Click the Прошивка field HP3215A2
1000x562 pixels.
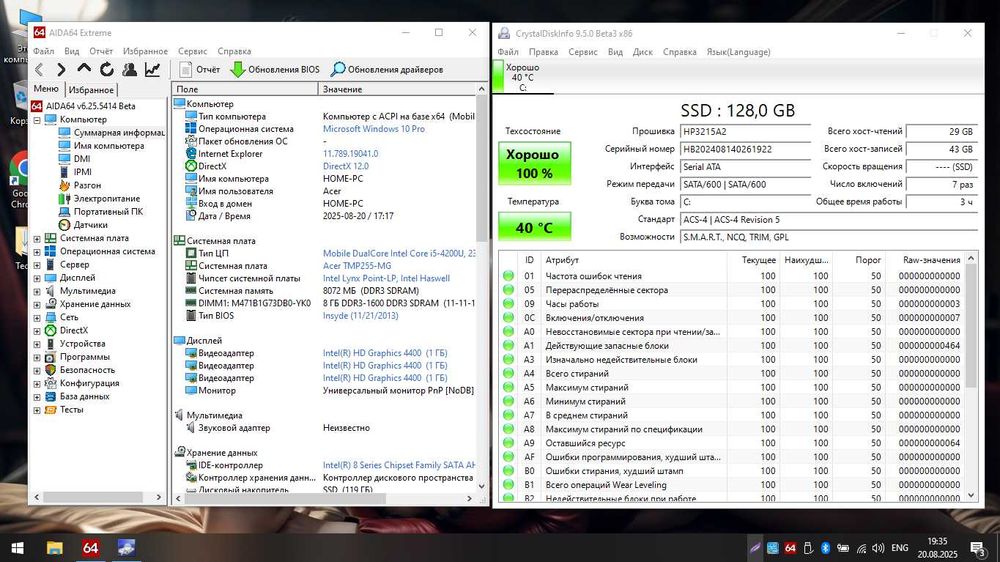pyautogui.click(x=745, y=131)
